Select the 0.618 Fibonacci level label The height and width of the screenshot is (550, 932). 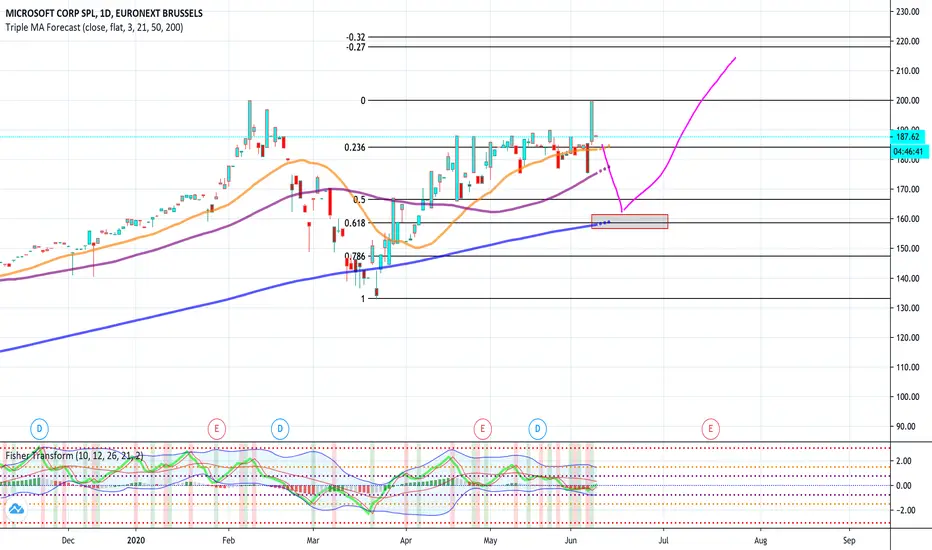pyautogui.click(x=355, y=223)
